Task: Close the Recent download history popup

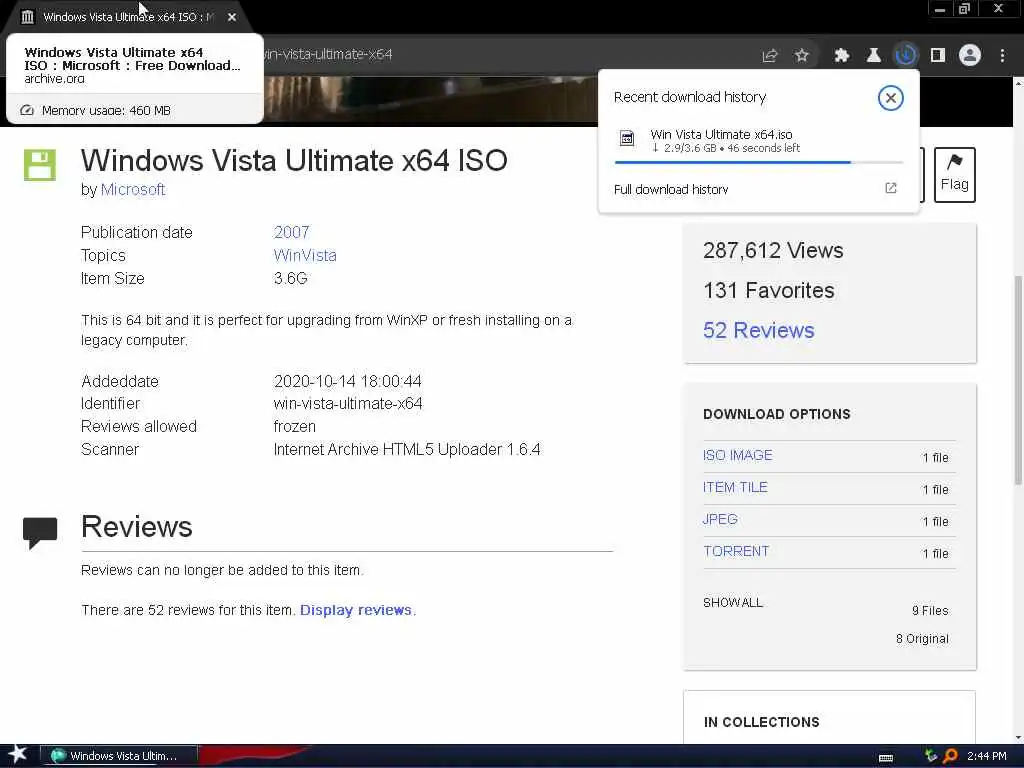Action: (890, 98)
